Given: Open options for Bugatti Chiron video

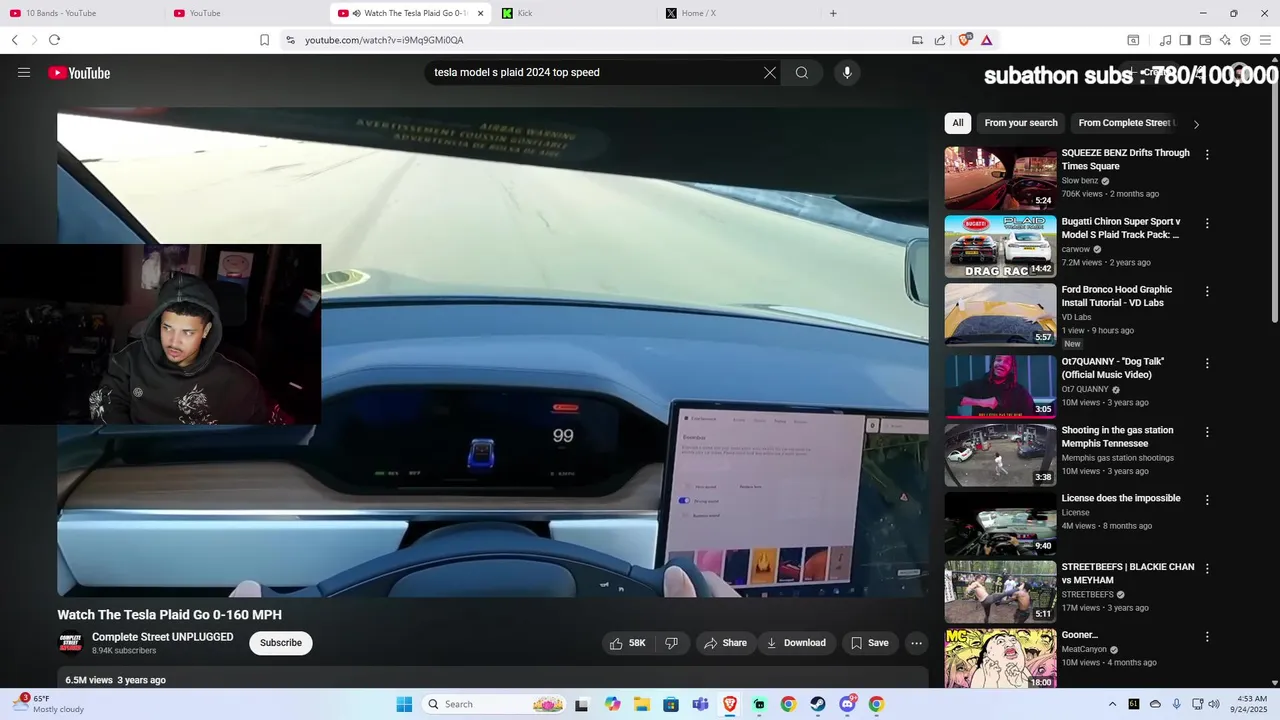Looking at the screenshot, I should coord(1207,223).
